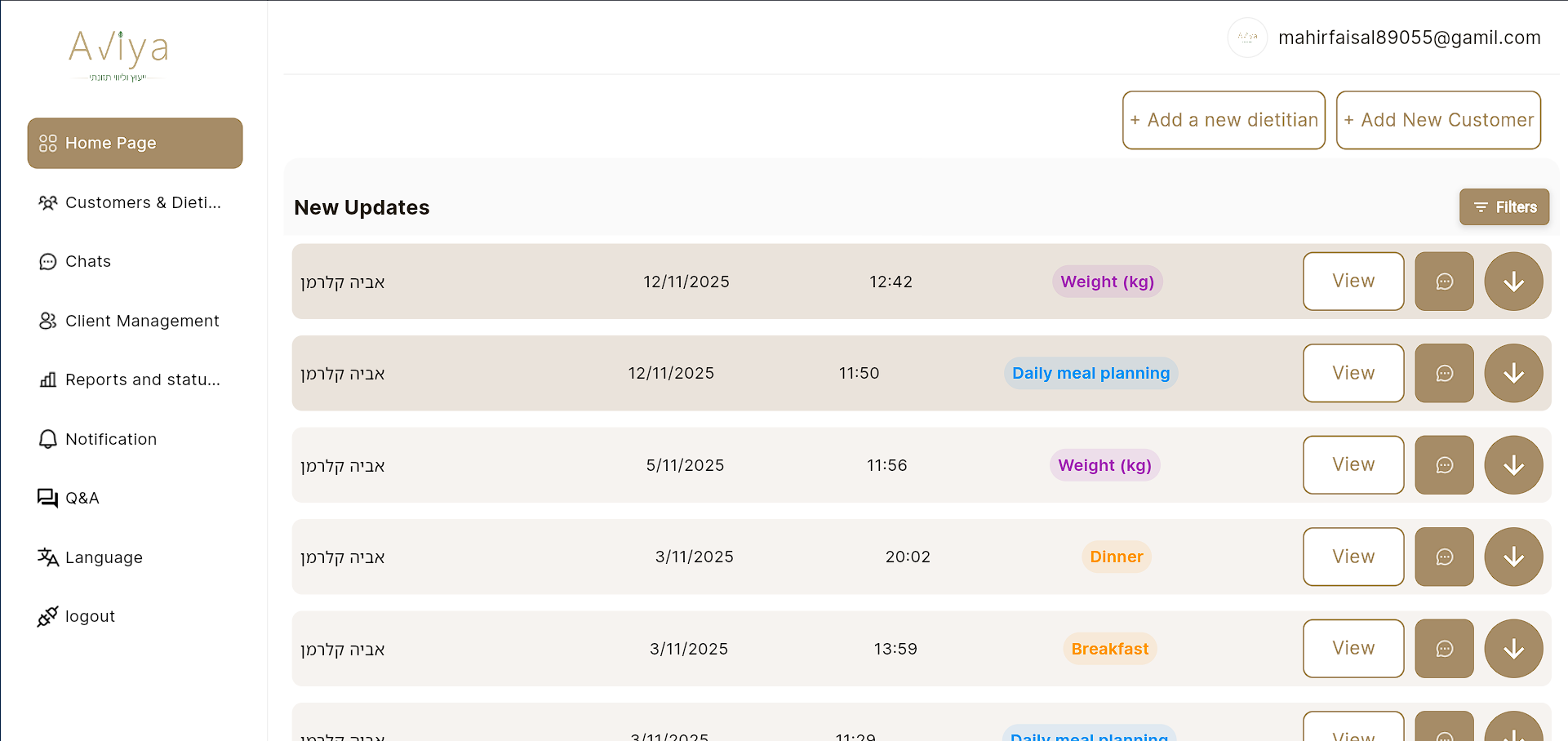Click the logout icon in the sidebar
This screenshot has width=1568, height=741.
pos(47,616)
